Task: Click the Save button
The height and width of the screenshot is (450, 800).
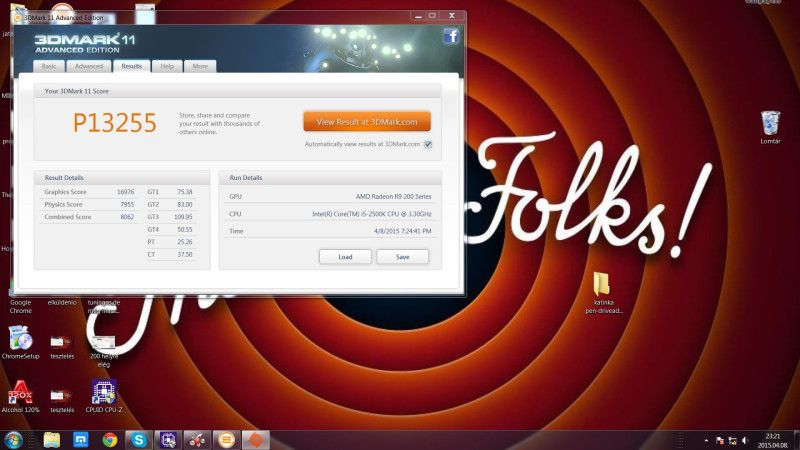Action: click(x=403, y=257)
